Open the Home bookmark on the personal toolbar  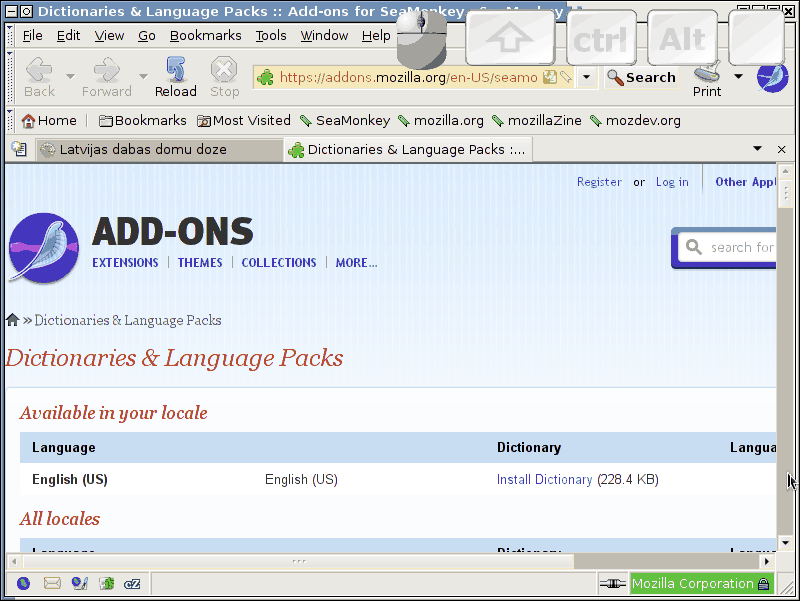coord(49,120)
